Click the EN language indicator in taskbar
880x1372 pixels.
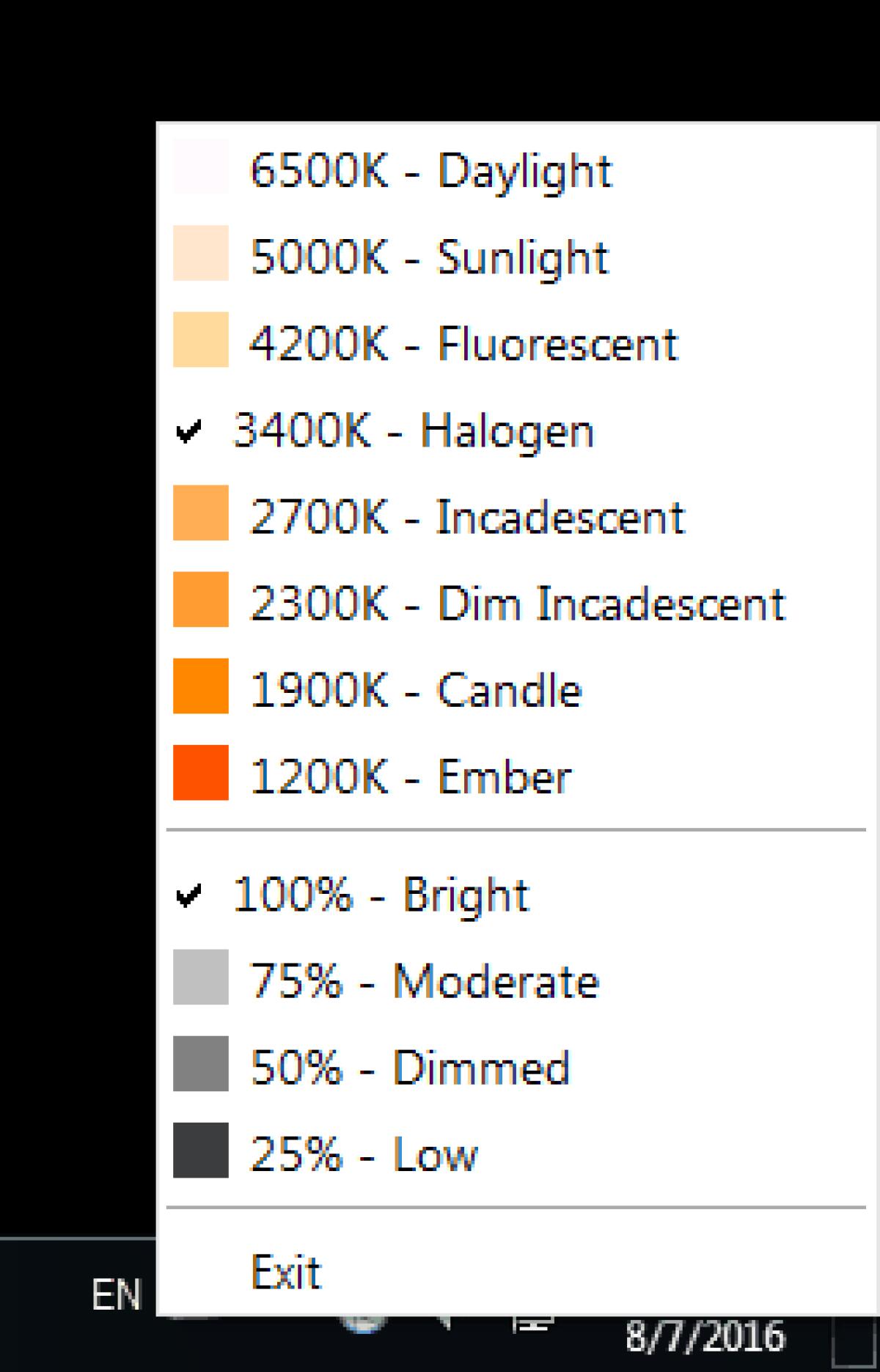(116, 1294)
